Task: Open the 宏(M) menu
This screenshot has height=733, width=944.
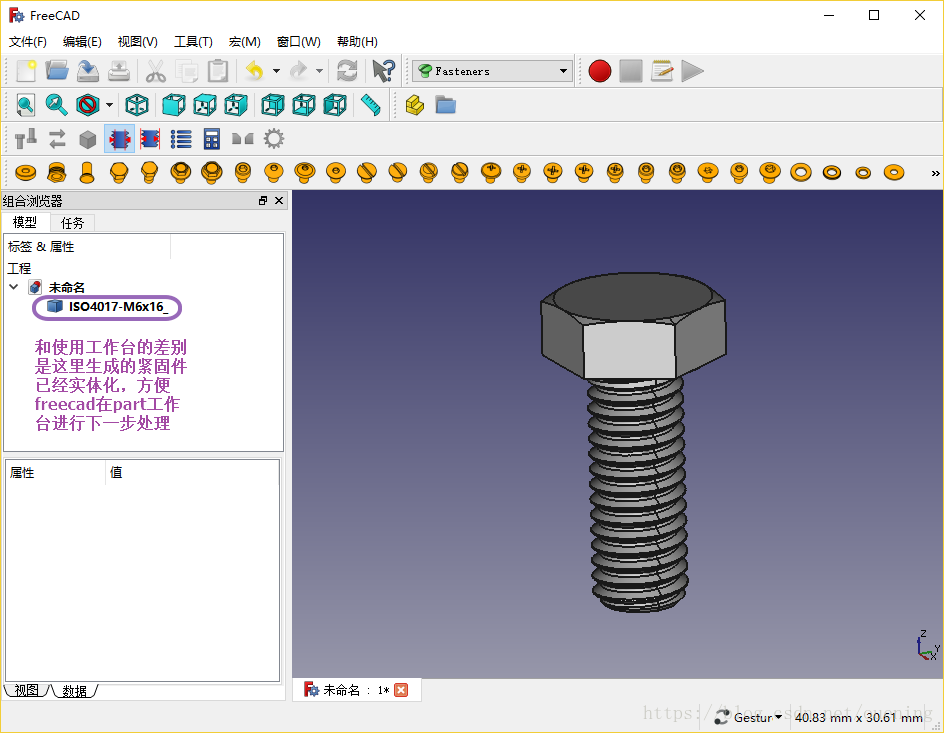Action: click(x=244, y=42)
